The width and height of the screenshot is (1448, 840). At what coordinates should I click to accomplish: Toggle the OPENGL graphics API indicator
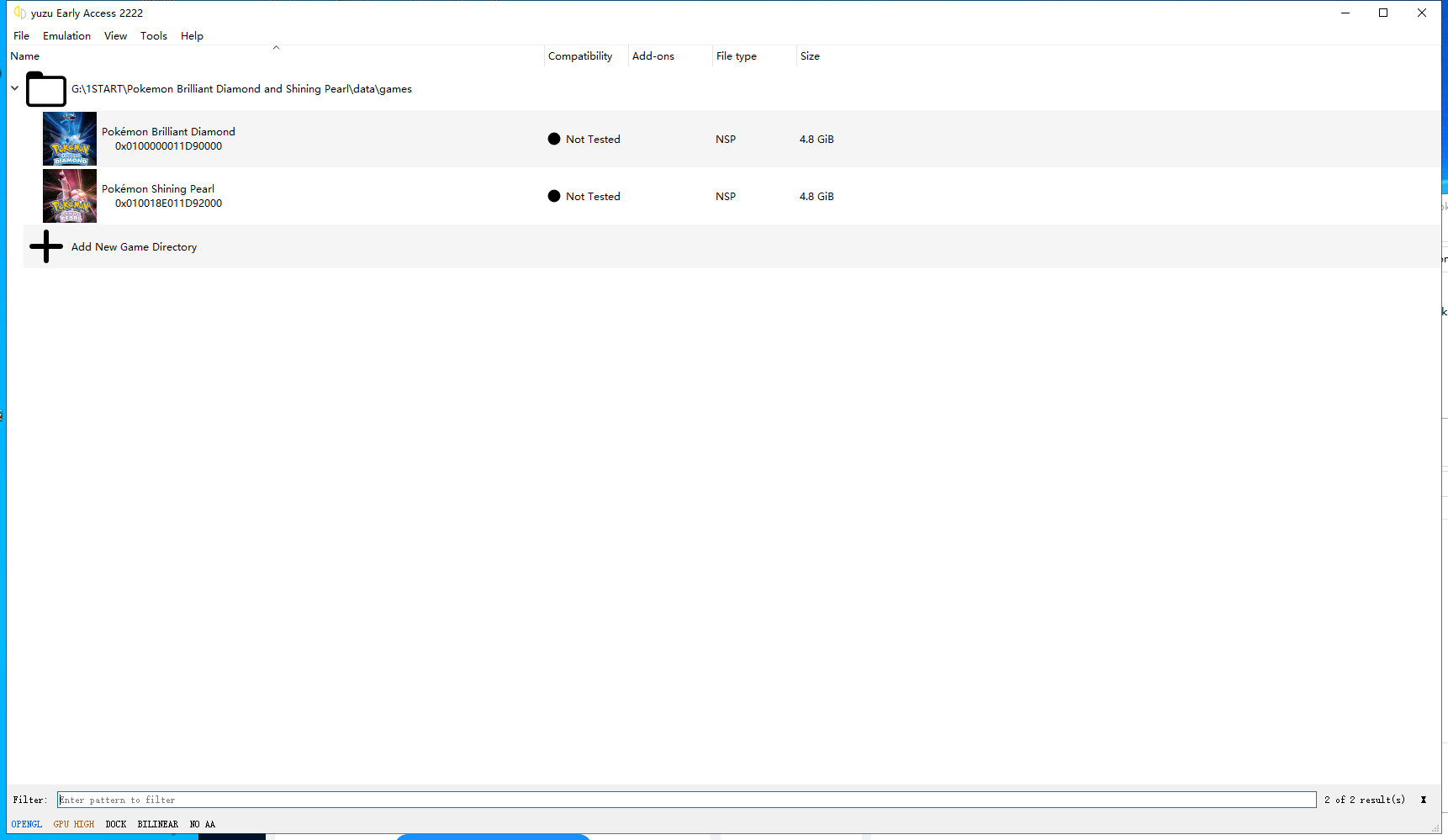(27, 824)
